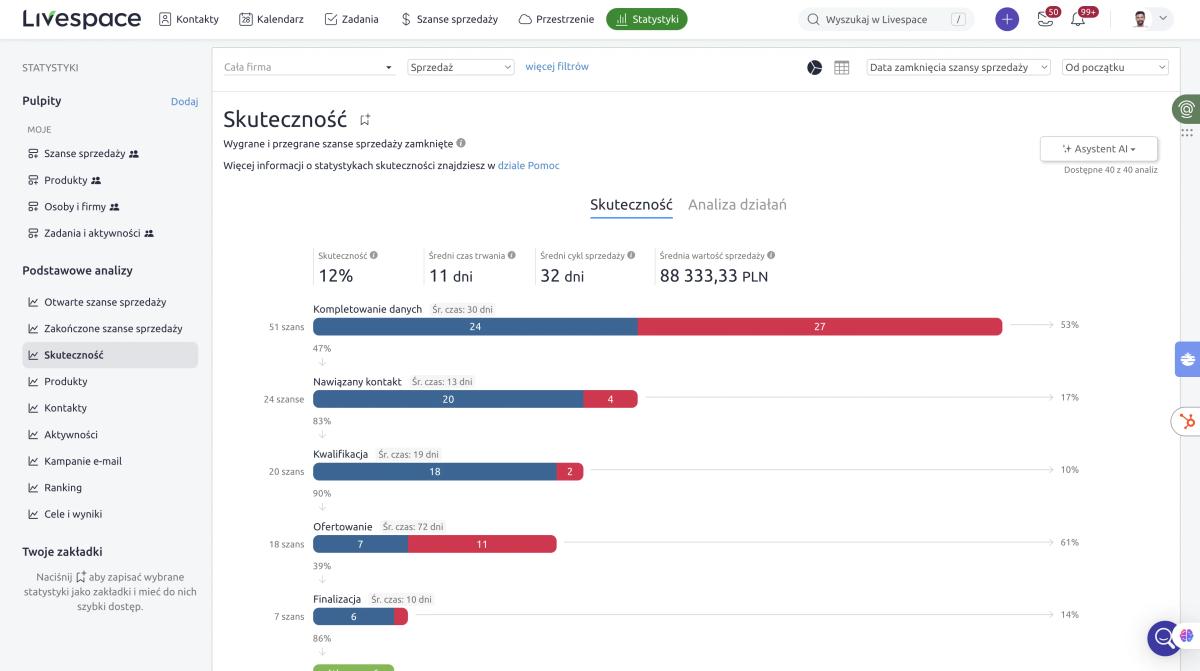Click bookmark icon beside Skuteczność heading

365,120
